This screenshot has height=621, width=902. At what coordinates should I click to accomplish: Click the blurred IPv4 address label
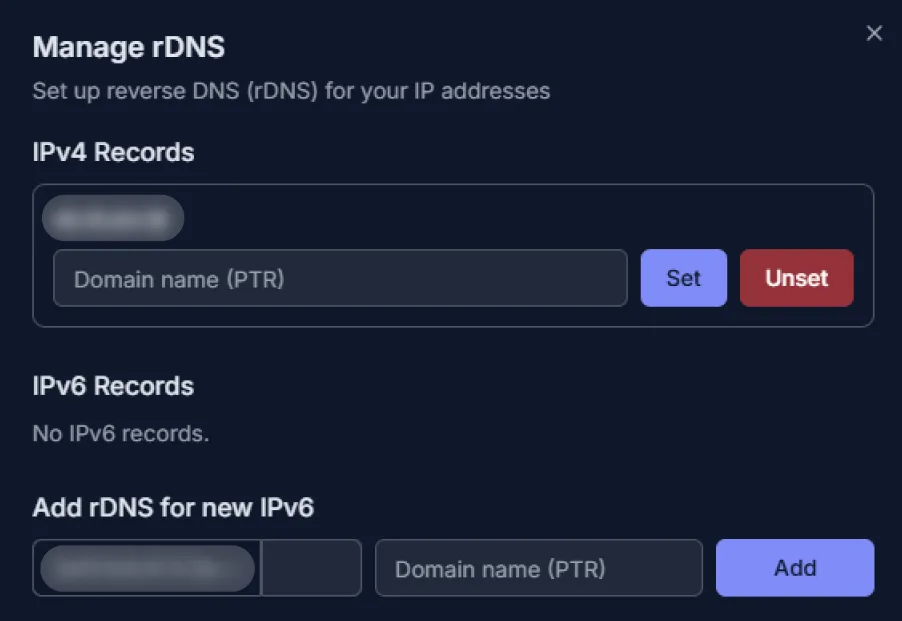(x=113, y=218)
